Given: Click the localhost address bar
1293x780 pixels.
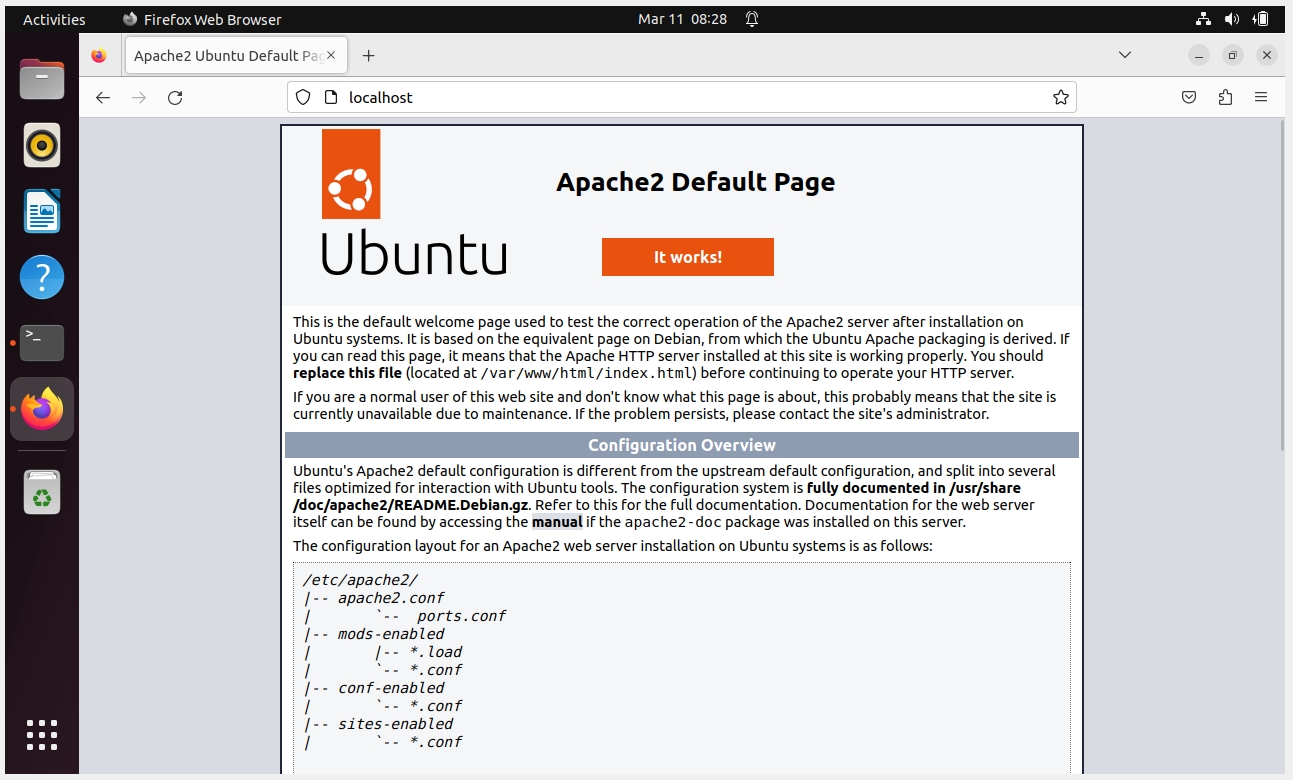Looking at the screenshot, I should click(x=681, y=97).
